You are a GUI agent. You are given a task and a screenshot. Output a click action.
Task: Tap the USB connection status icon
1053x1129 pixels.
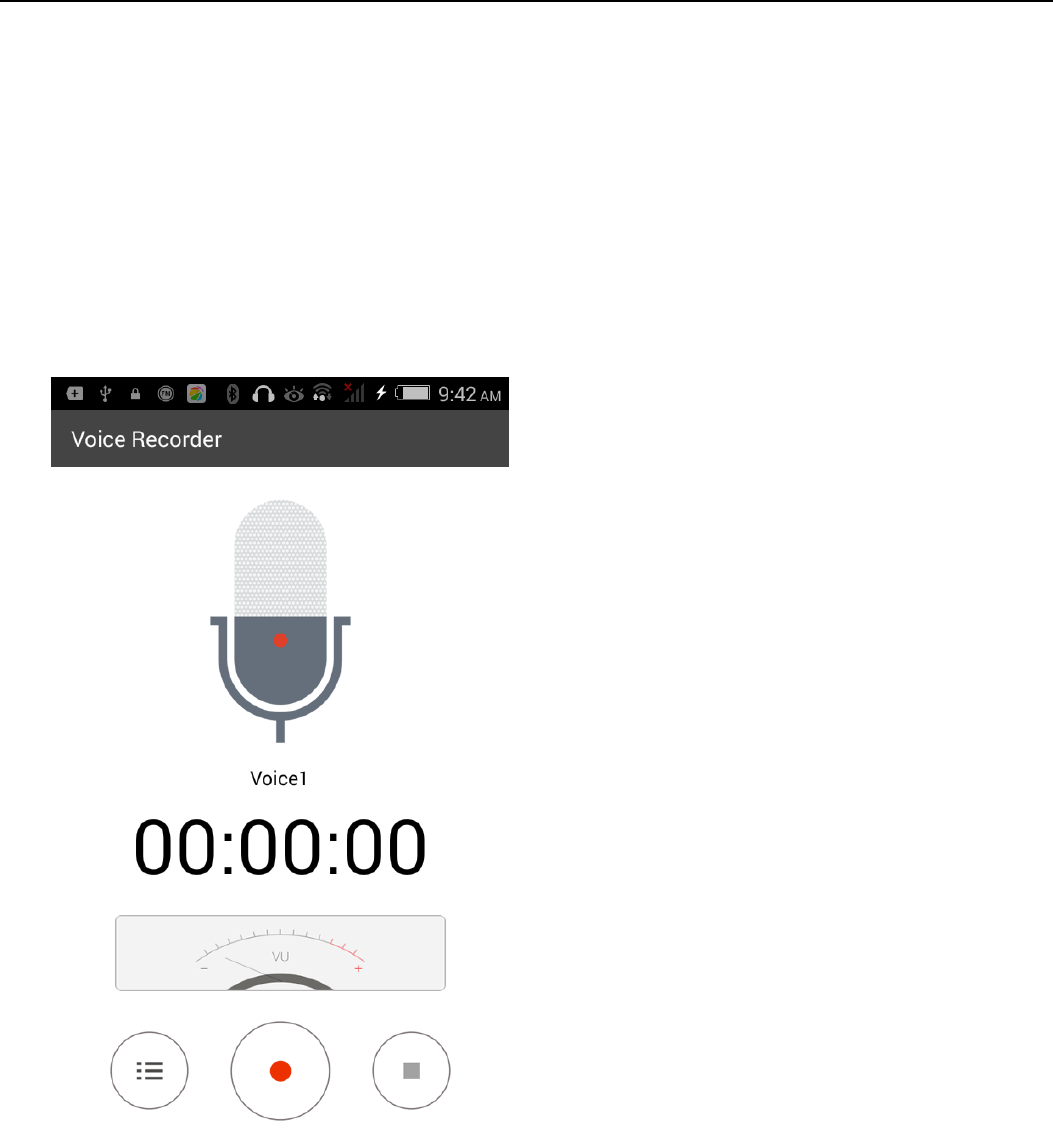106,393
